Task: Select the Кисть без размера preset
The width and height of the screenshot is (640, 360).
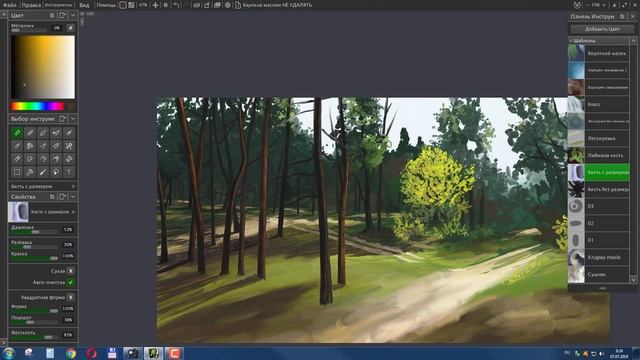Action: [x=599, y=189]
